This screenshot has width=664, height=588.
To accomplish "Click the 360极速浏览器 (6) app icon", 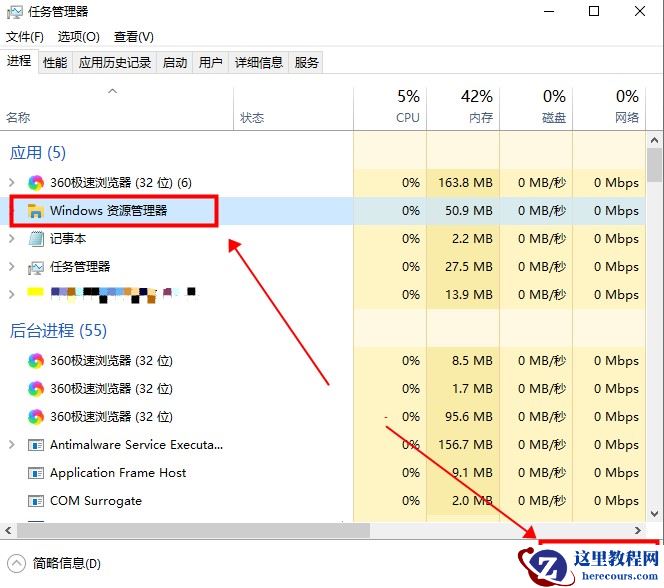I will click(x=36, y=183).
